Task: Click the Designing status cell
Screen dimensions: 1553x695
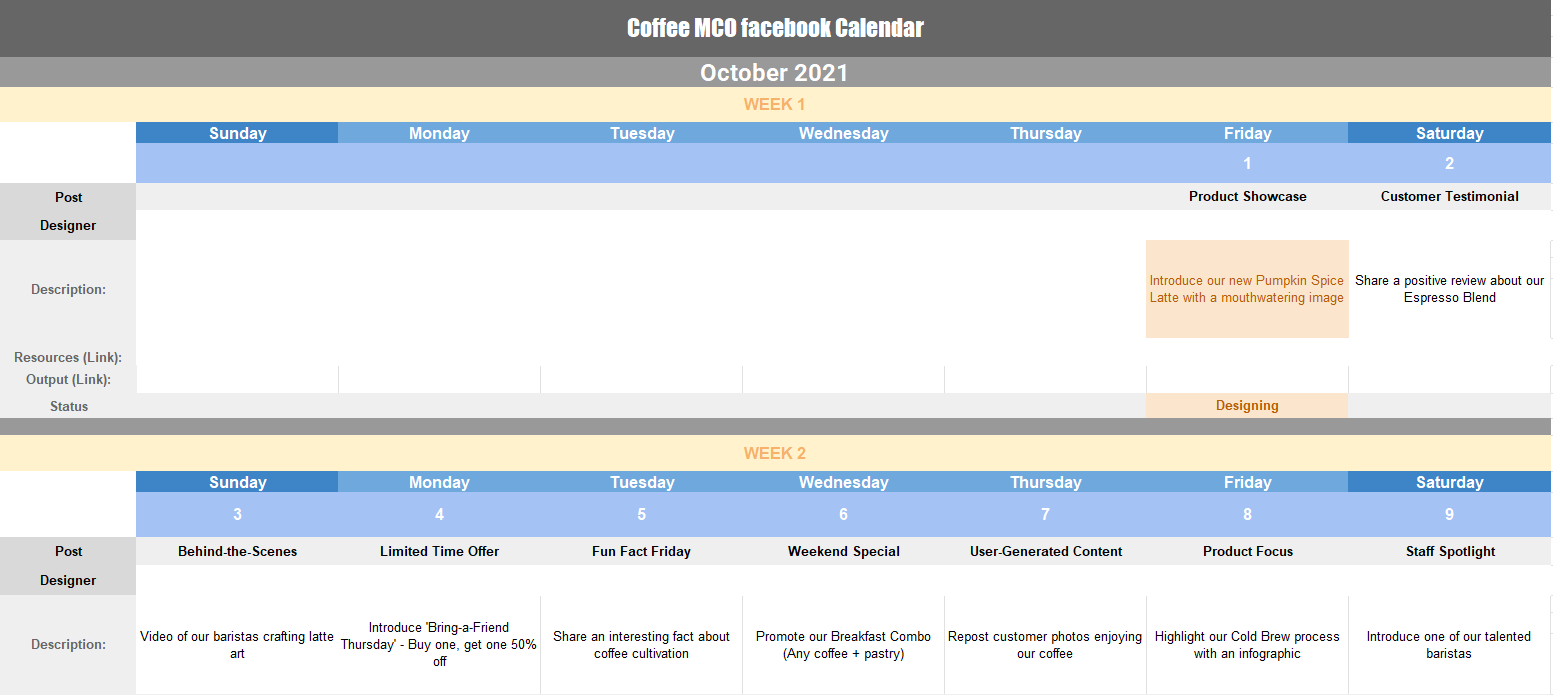Action: 1247,406
